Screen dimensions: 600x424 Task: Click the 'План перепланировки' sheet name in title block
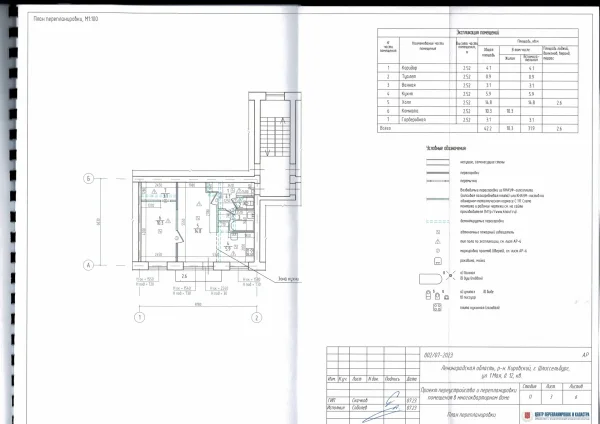click(x=471, y=414)
